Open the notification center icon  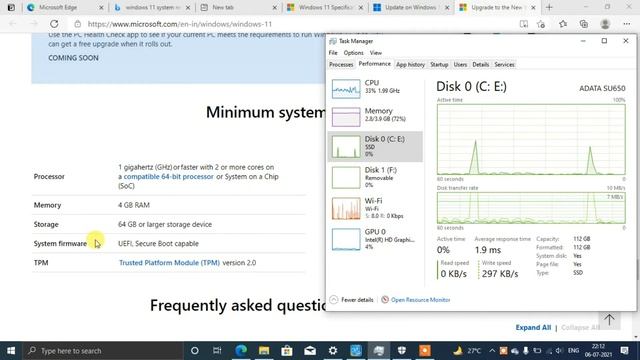(624, 351)
